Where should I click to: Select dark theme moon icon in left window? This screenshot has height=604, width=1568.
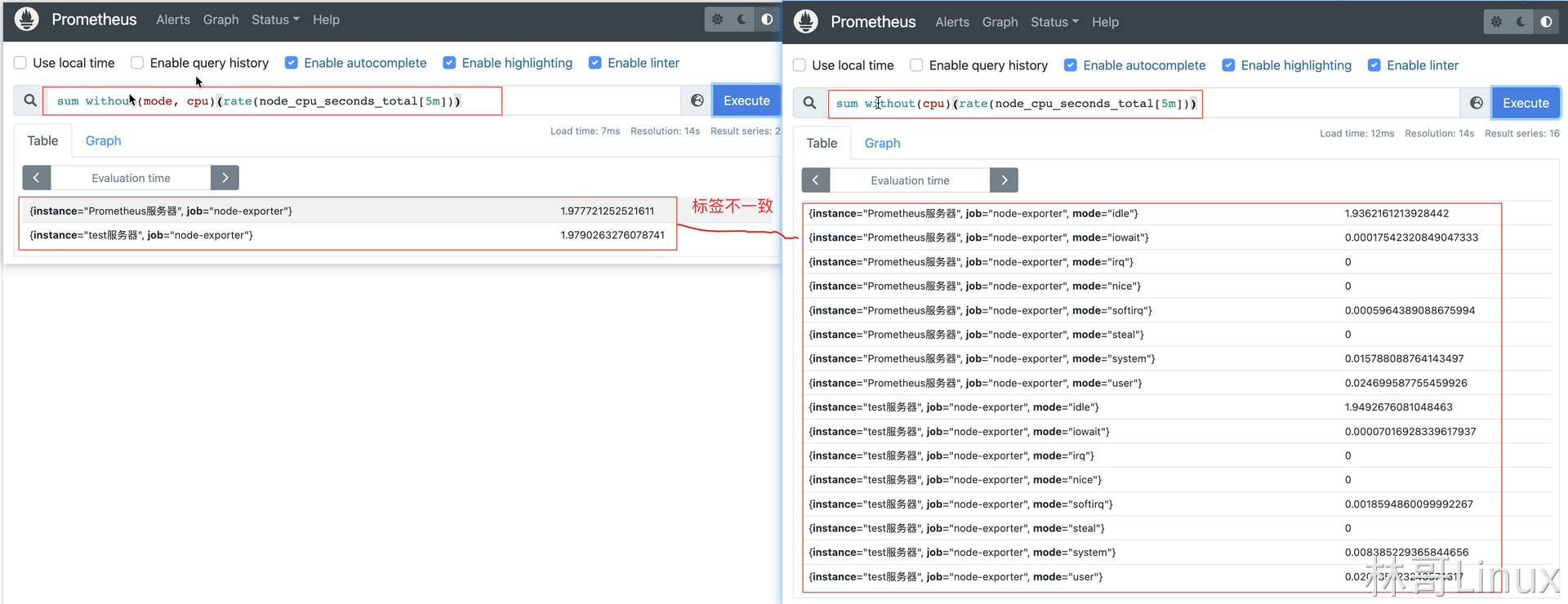742,20
